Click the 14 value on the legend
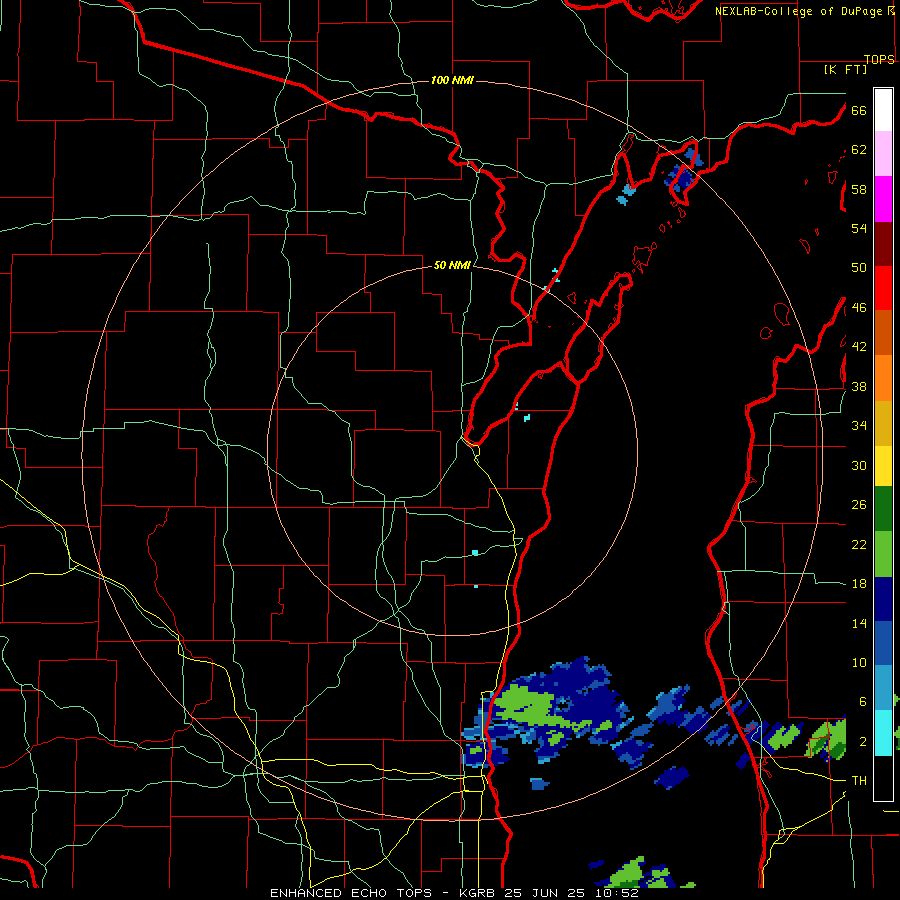Image resolution: width=900 pixels, height=900 pixels. pos(859,623)
